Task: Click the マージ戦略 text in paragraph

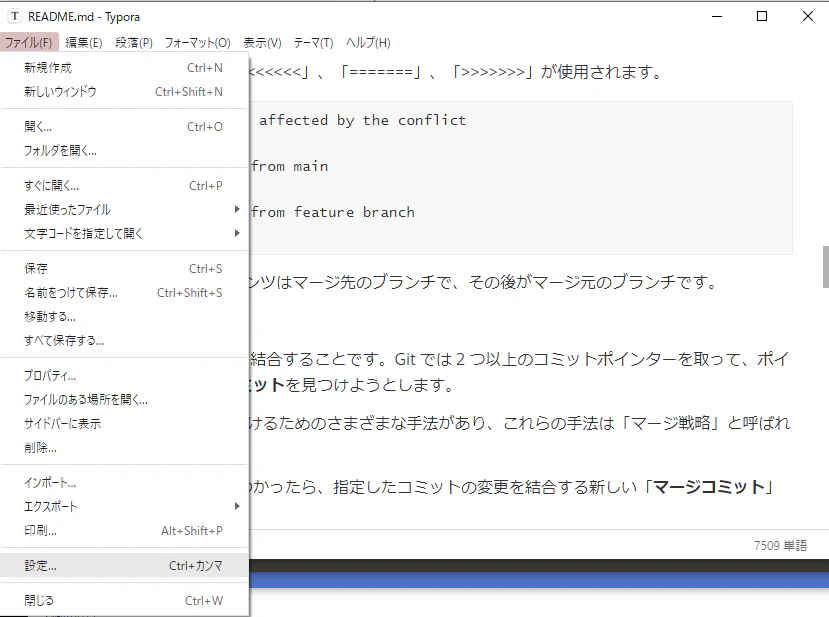Action: tap(671, 423)
